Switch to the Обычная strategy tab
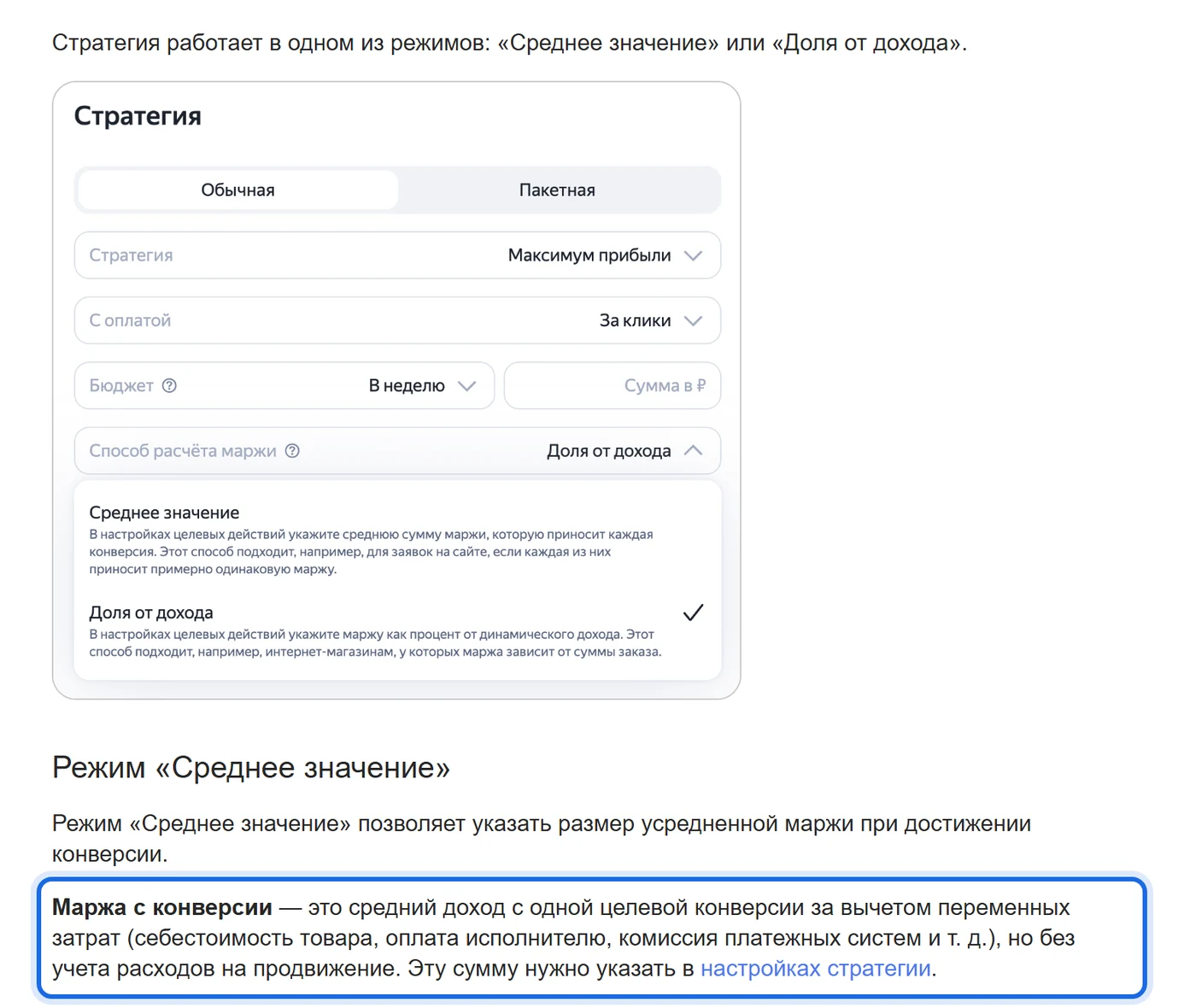The height and width of the screenshot is (1008, 1196). [x=237, y=190]
